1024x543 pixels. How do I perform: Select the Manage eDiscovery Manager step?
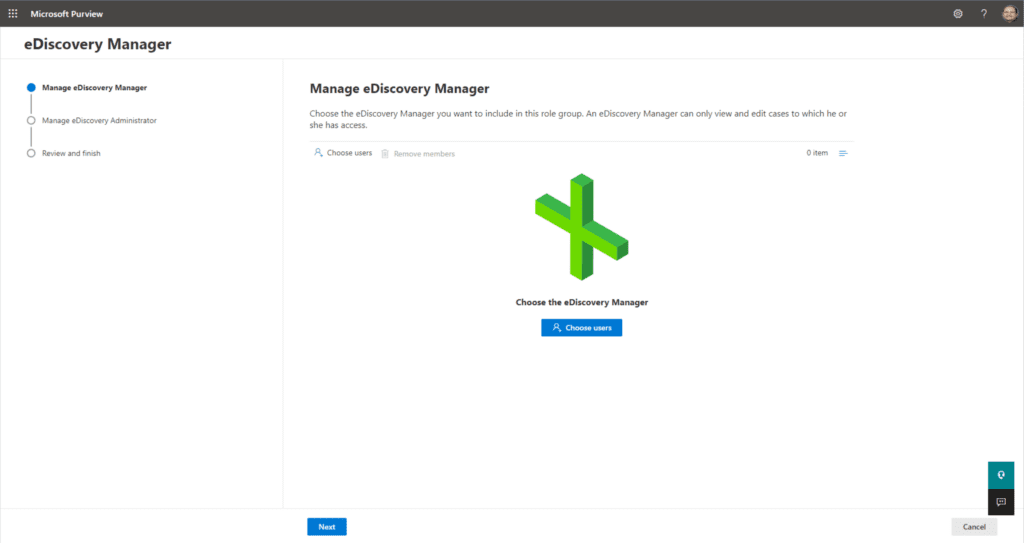[87, 88]
